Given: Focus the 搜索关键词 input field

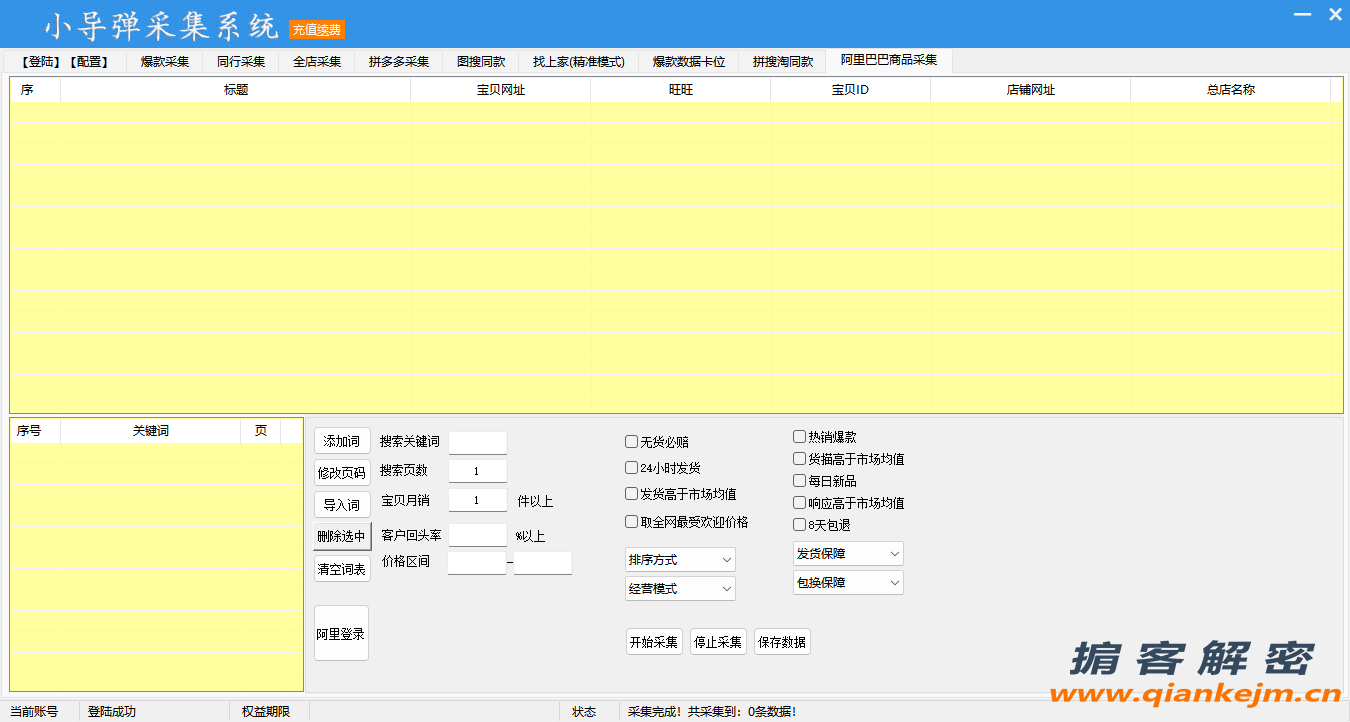Looking at the screenshot, I should point(477,442).
